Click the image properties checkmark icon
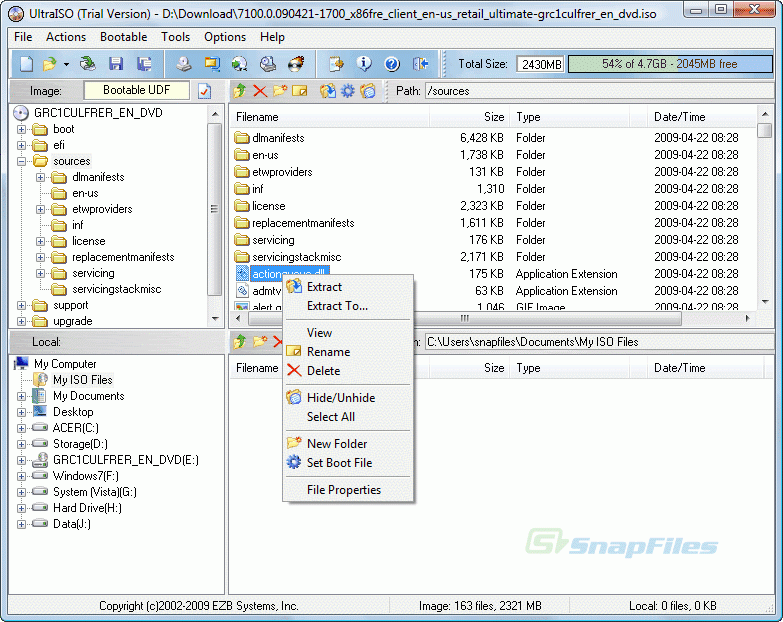The height and width of the screenshot is (622, 783). coord(205,91)
